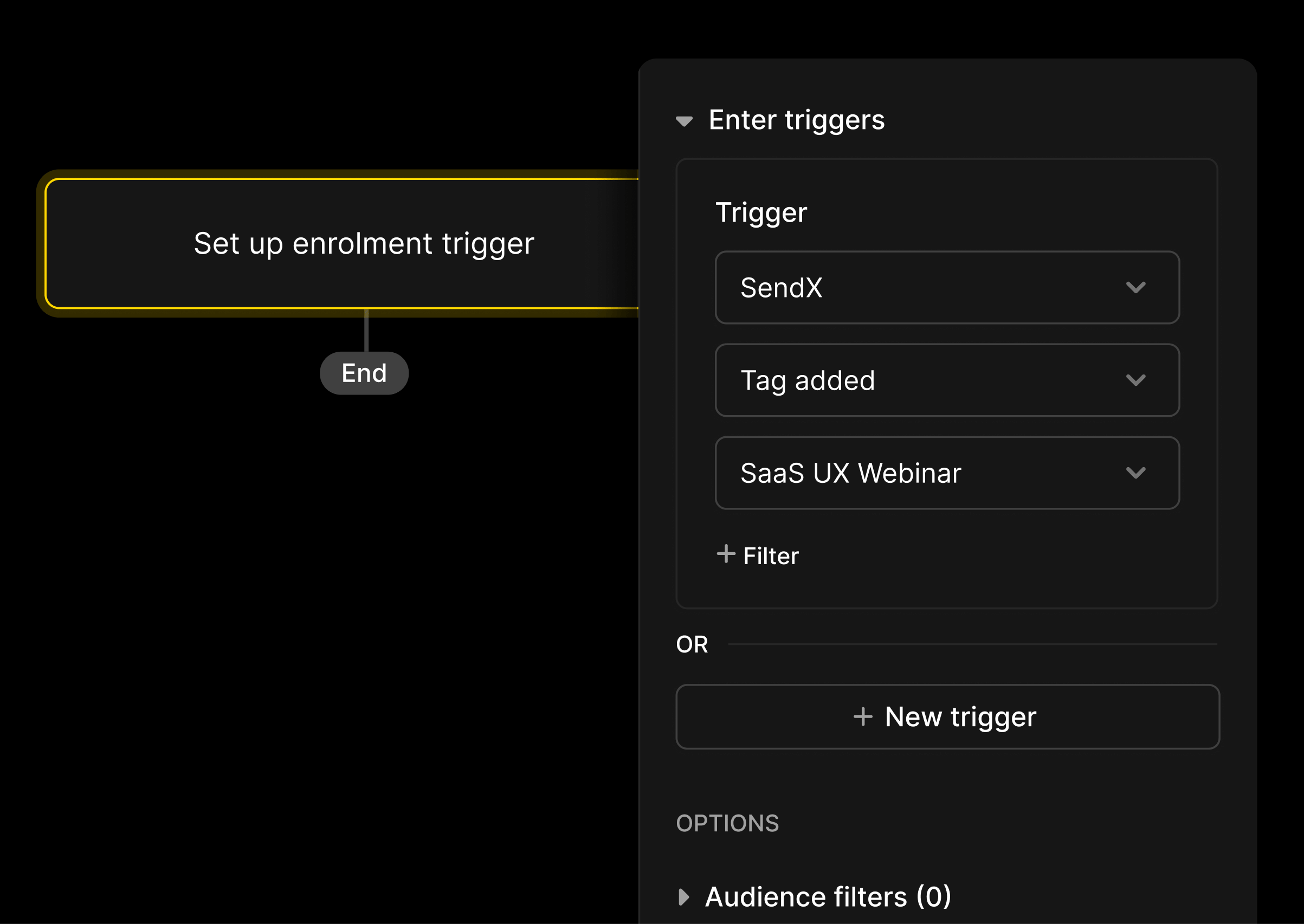Open the SaaS UX Webinar tag dropdown
The width and height of the screenshot is (1304, 924).
pos(947,473)
